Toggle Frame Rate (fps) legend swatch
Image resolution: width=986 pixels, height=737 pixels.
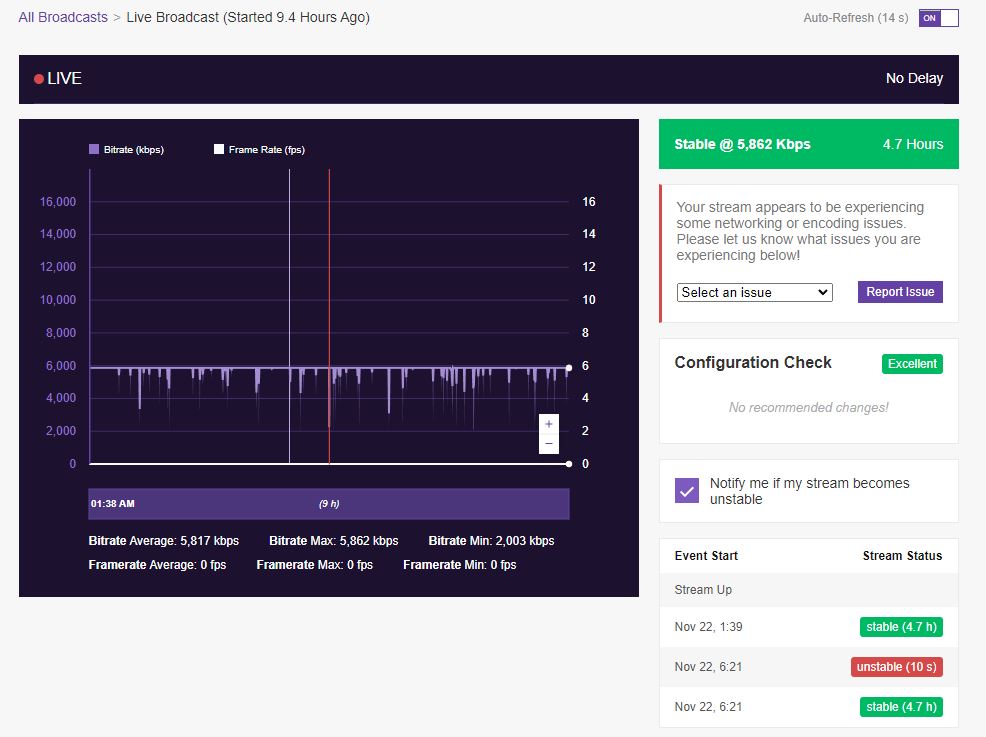(x=219, y=150)
